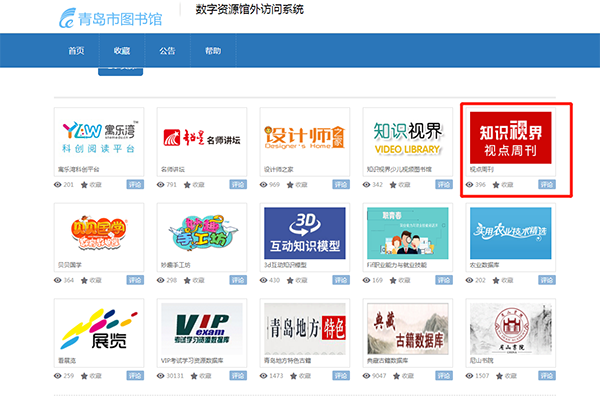This screenshot has width=600, height=399.
Task: Click the eye icon beside 30131 views
Action: 161,376
